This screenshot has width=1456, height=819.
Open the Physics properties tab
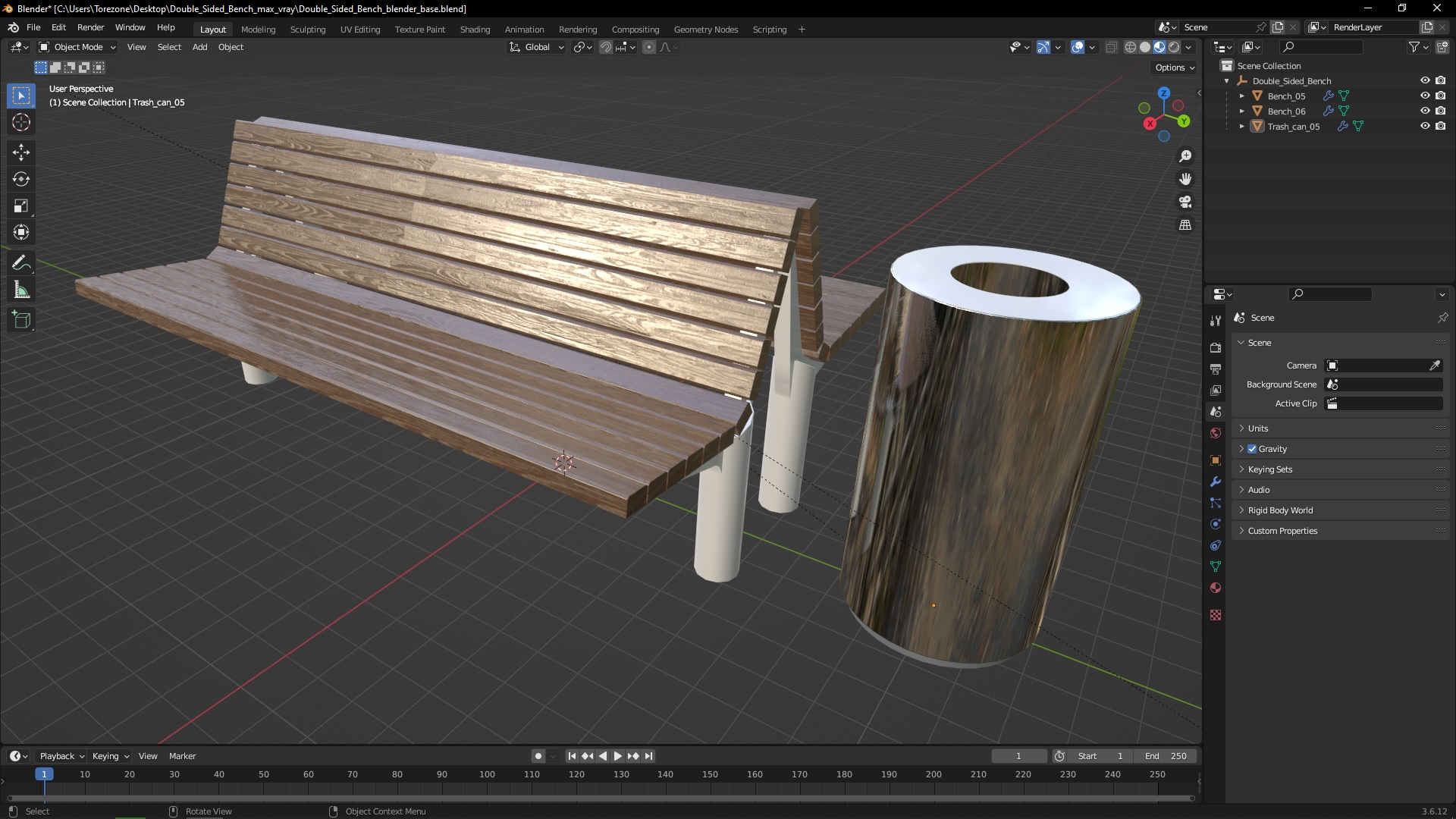click(1216, 524)
